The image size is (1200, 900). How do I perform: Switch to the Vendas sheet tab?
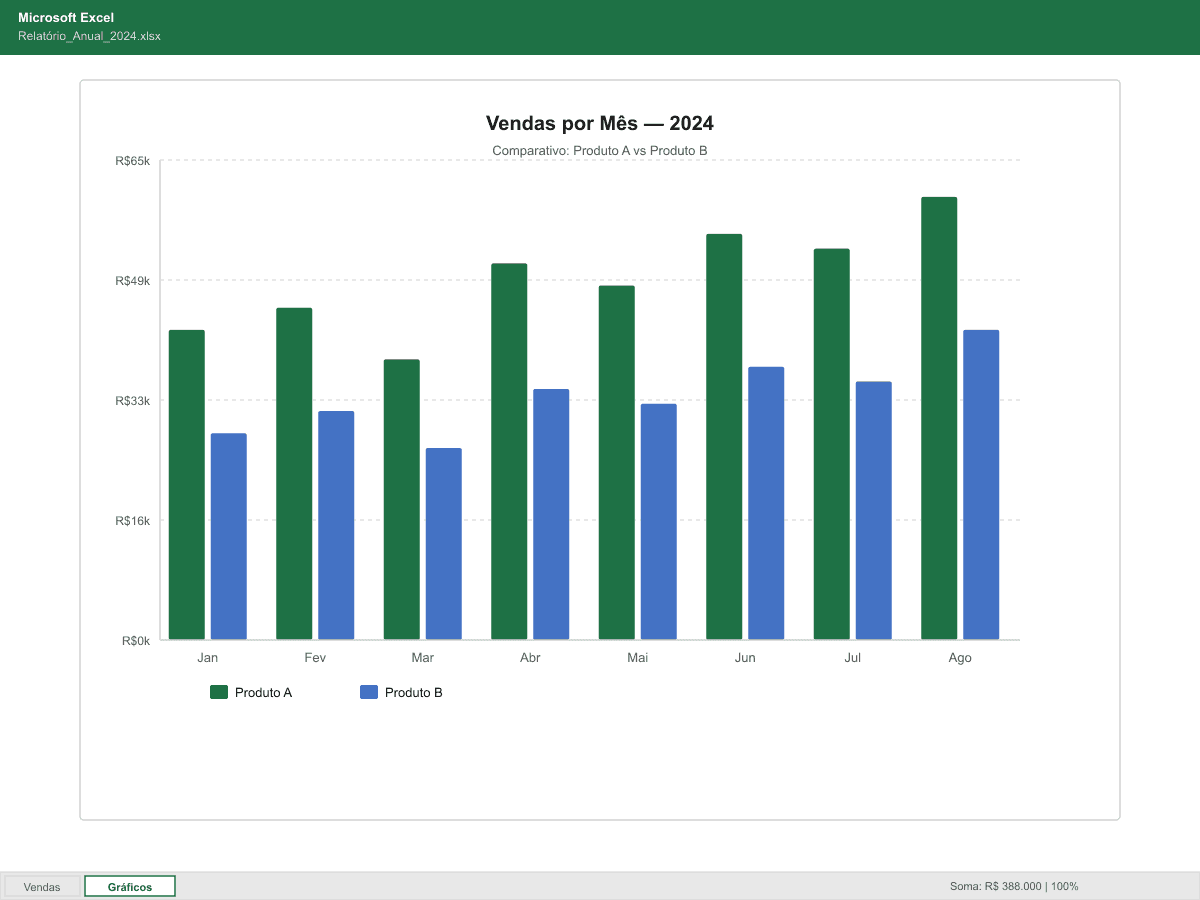[x=41, y=886]
